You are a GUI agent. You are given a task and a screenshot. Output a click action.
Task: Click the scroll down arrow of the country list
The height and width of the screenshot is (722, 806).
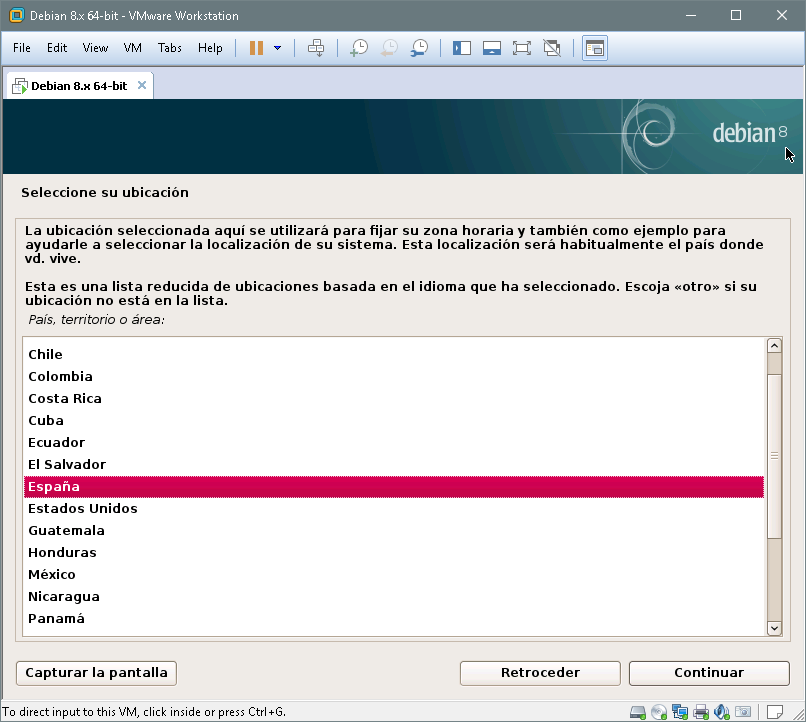pyautogui.click(x=773, y=627)
